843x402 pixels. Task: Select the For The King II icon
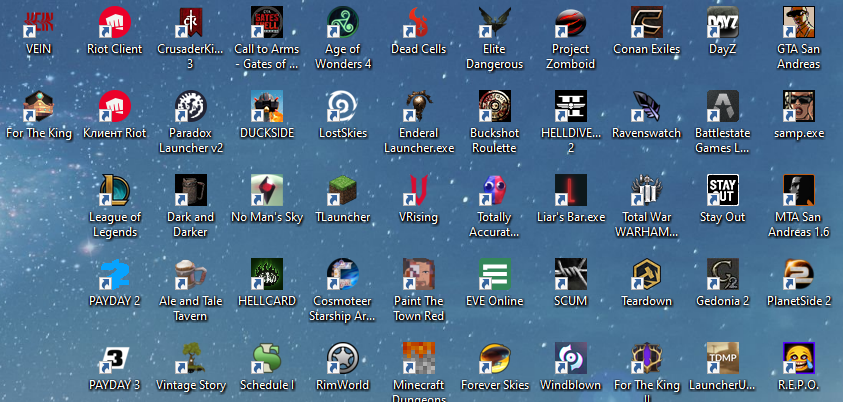(647, 358)
